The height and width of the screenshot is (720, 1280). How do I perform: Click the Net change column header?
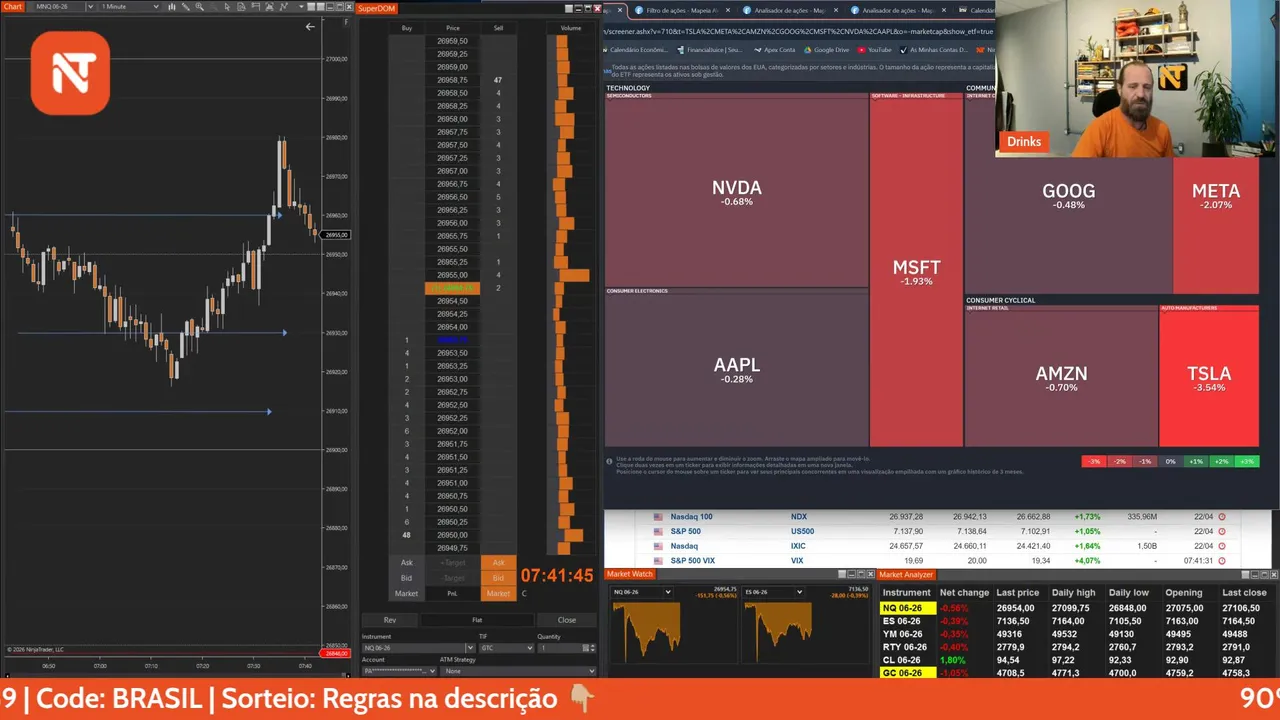point(964,593)
